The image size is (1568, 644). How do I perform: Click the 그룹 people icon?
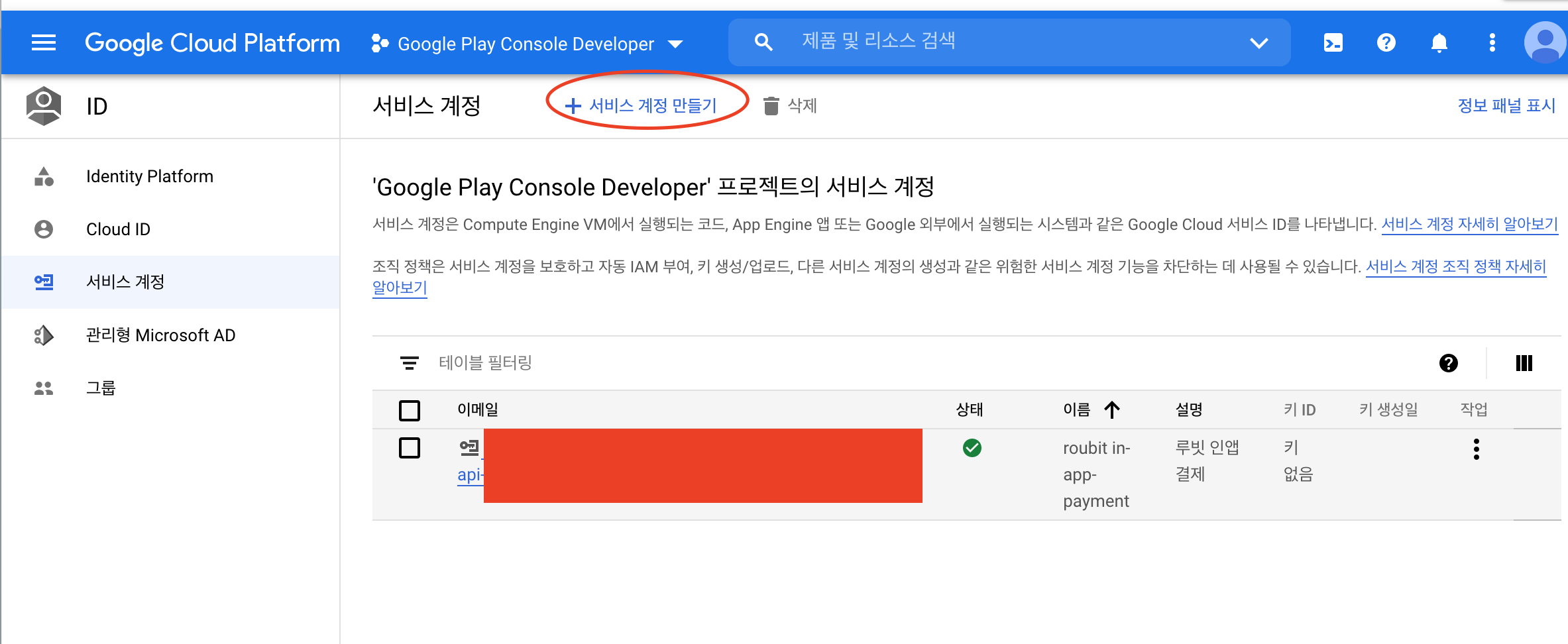(x=44, y=388)
